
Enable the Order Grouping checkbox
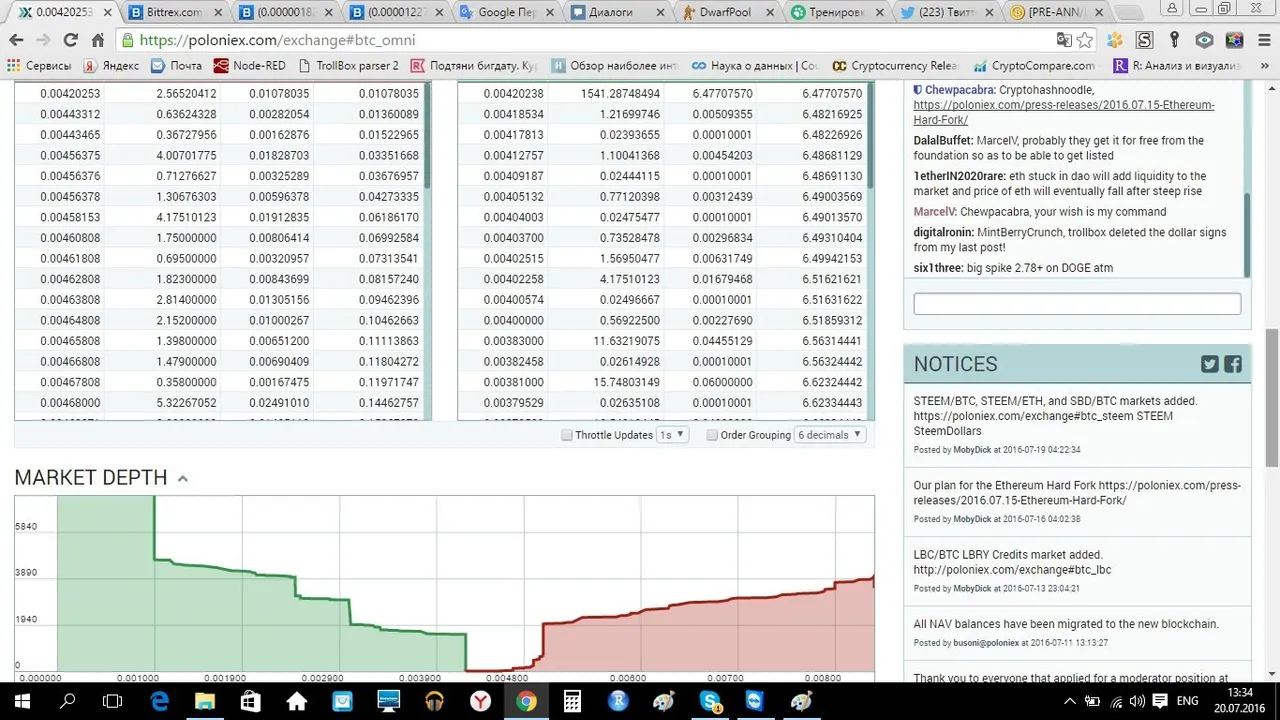(712, 435)
